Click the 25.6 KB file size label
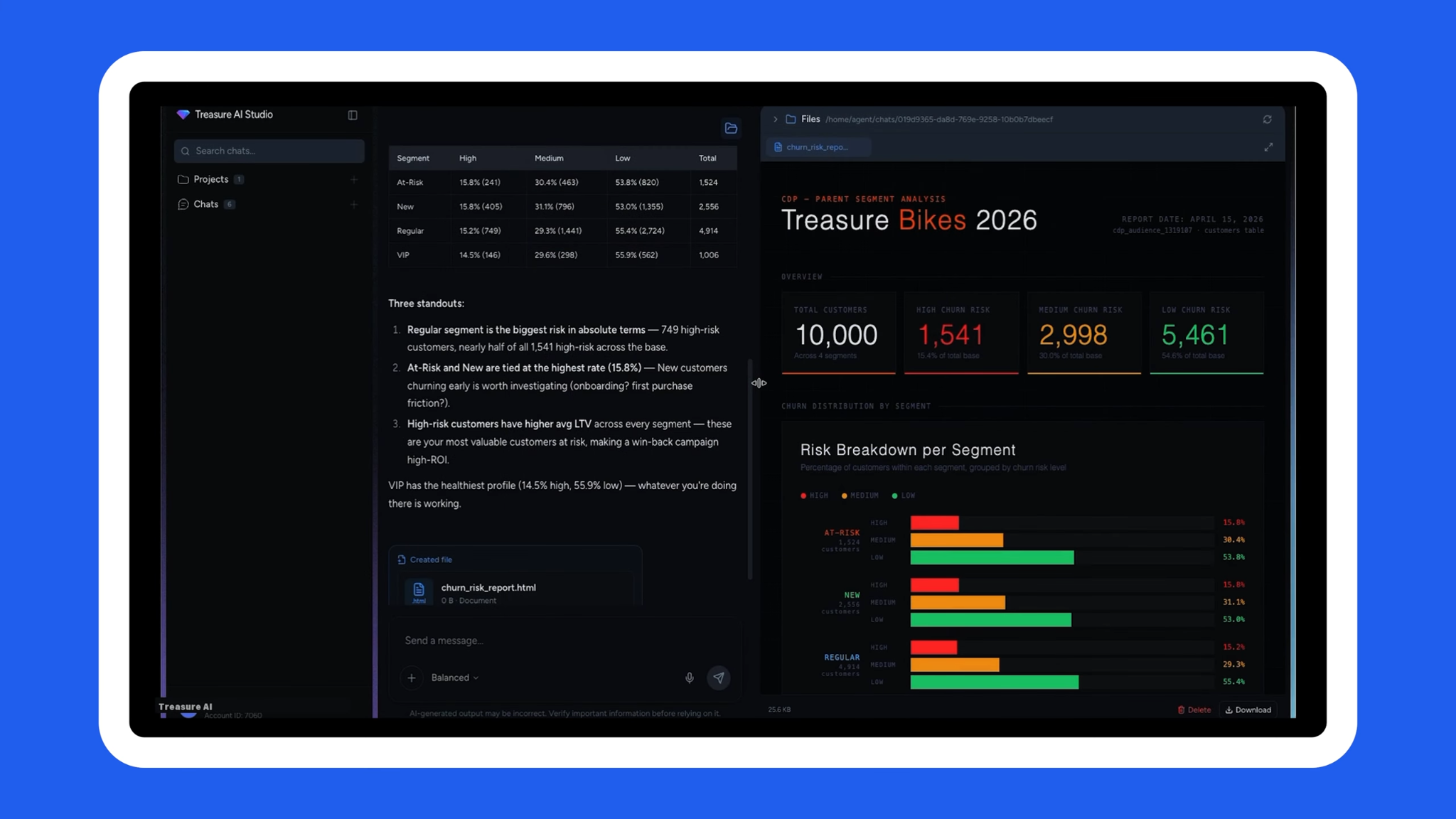This screenshot has width=1456, height=819. coord(779,710)
